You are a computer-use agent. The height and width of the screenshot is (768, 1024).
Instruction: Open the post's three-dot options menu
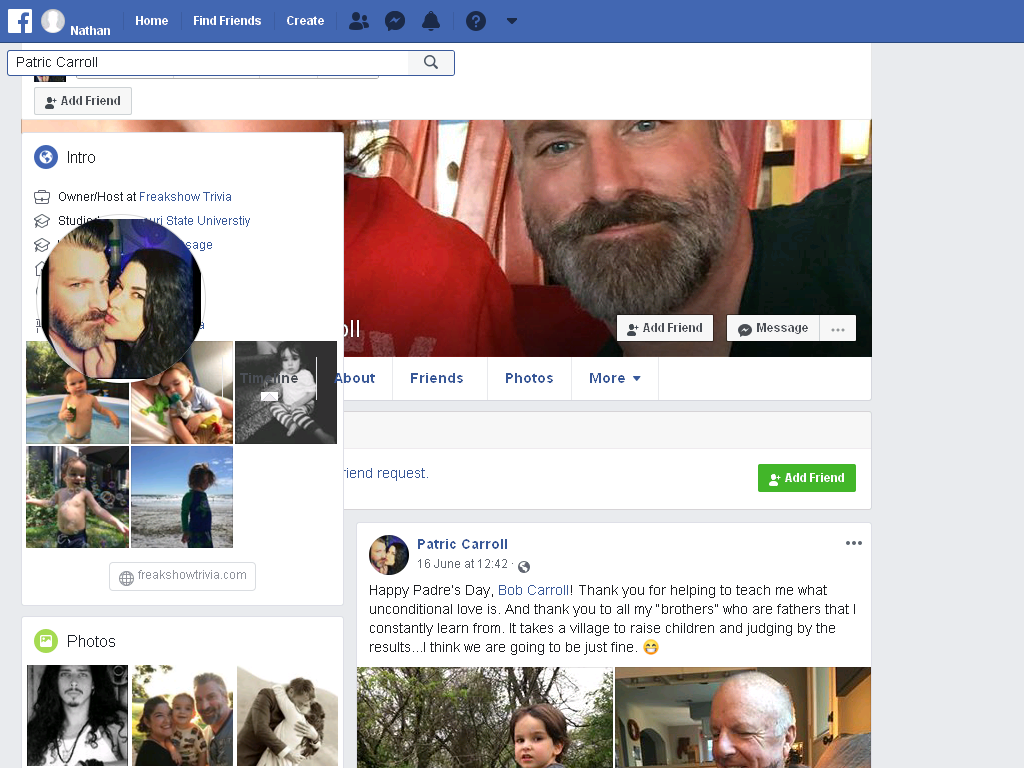(x=854, y=543)
